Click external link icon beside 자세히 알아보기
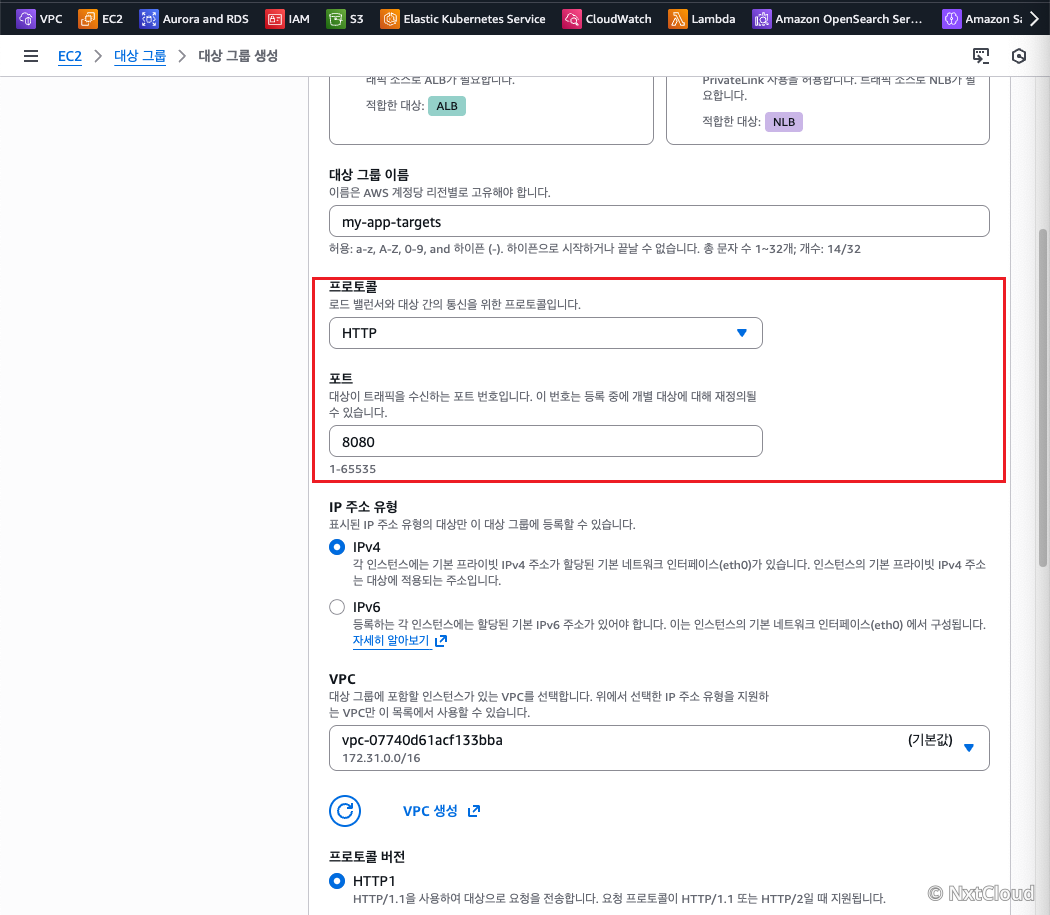This screenshot has height=915, width=1050. 441,641
